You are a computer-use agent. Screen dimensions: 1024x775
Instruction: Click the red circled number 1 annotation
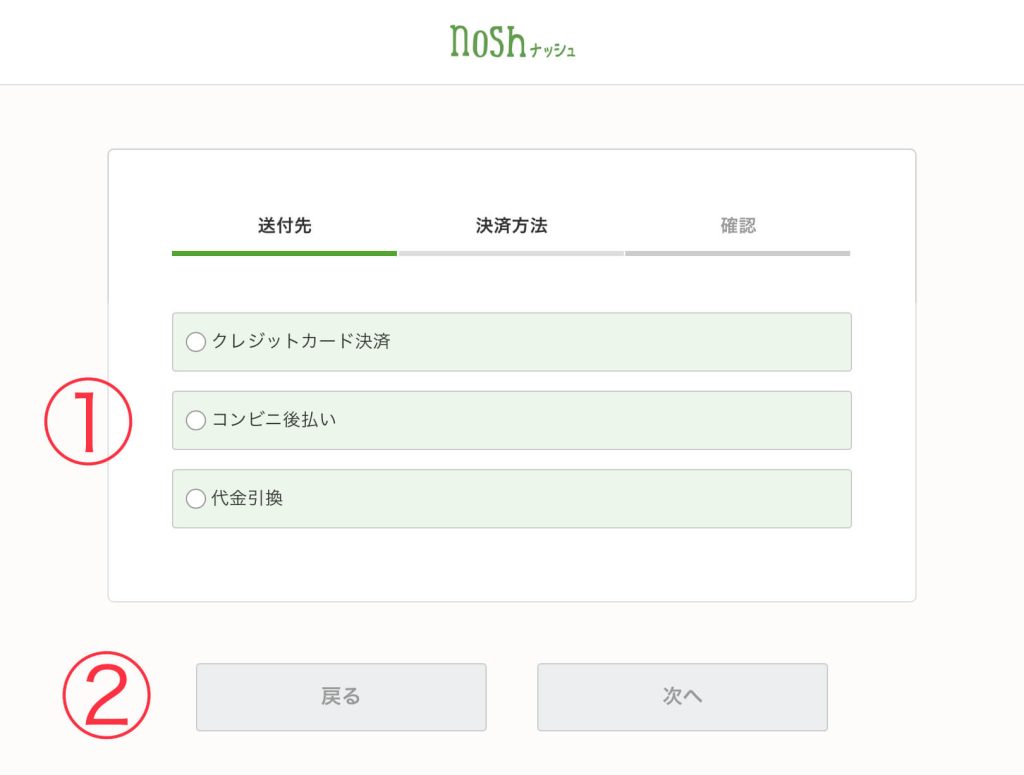coord(88,421)
